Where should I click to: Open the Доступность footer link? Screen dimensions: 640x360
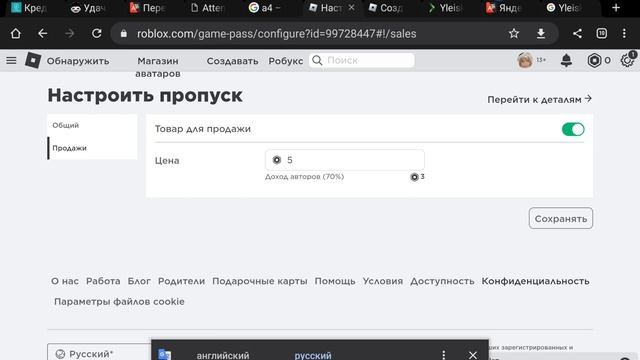(442, 281)
